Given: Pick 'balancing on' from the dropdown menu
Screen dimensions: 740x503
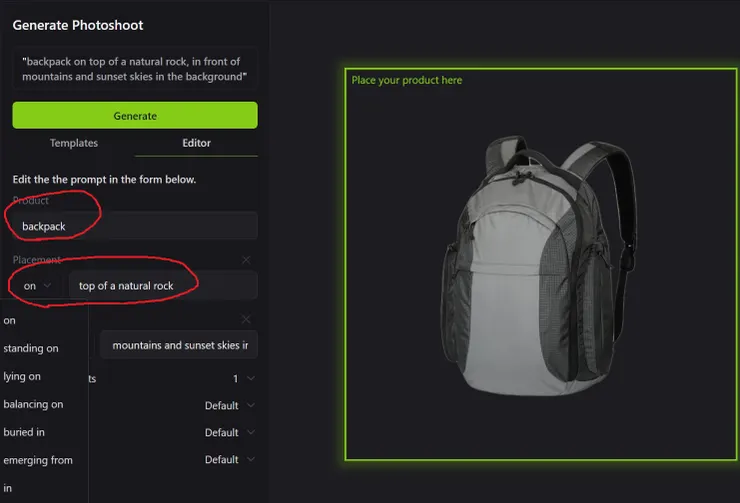Looking at the screenshot, I should [33, 404].
